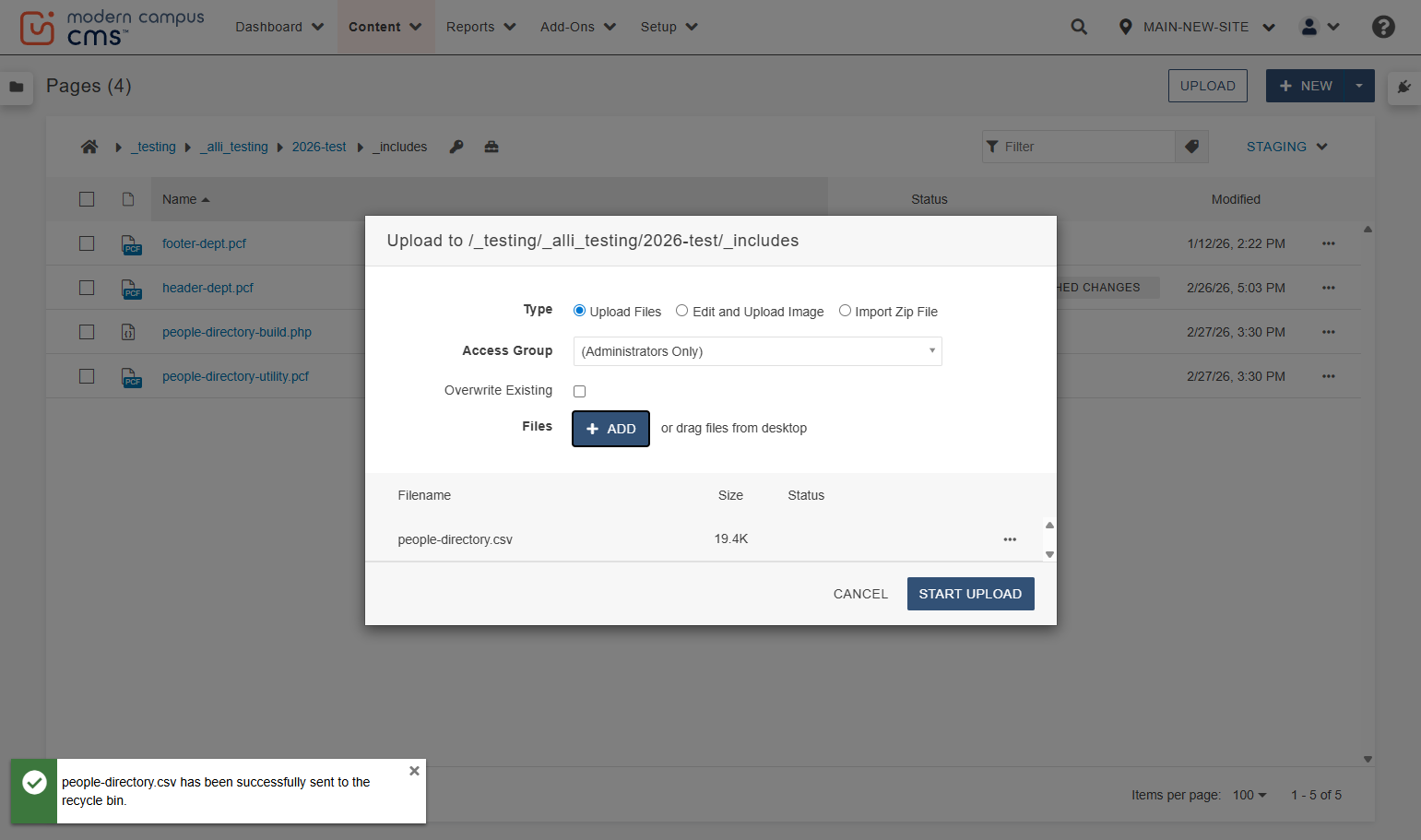Viewport: 1421px width, 840px height.
Task: Click the briefcase icon beside the key icon
Action: (491, 147)
